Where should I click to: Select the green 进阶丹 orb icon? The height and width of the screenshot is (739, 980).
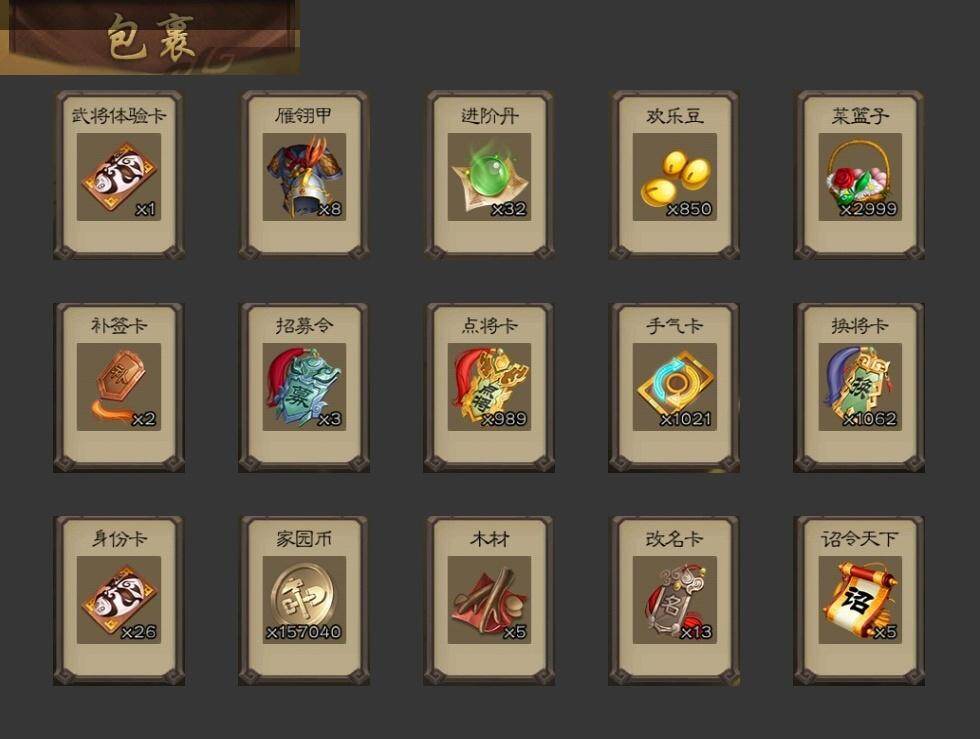tap(489, 177)
